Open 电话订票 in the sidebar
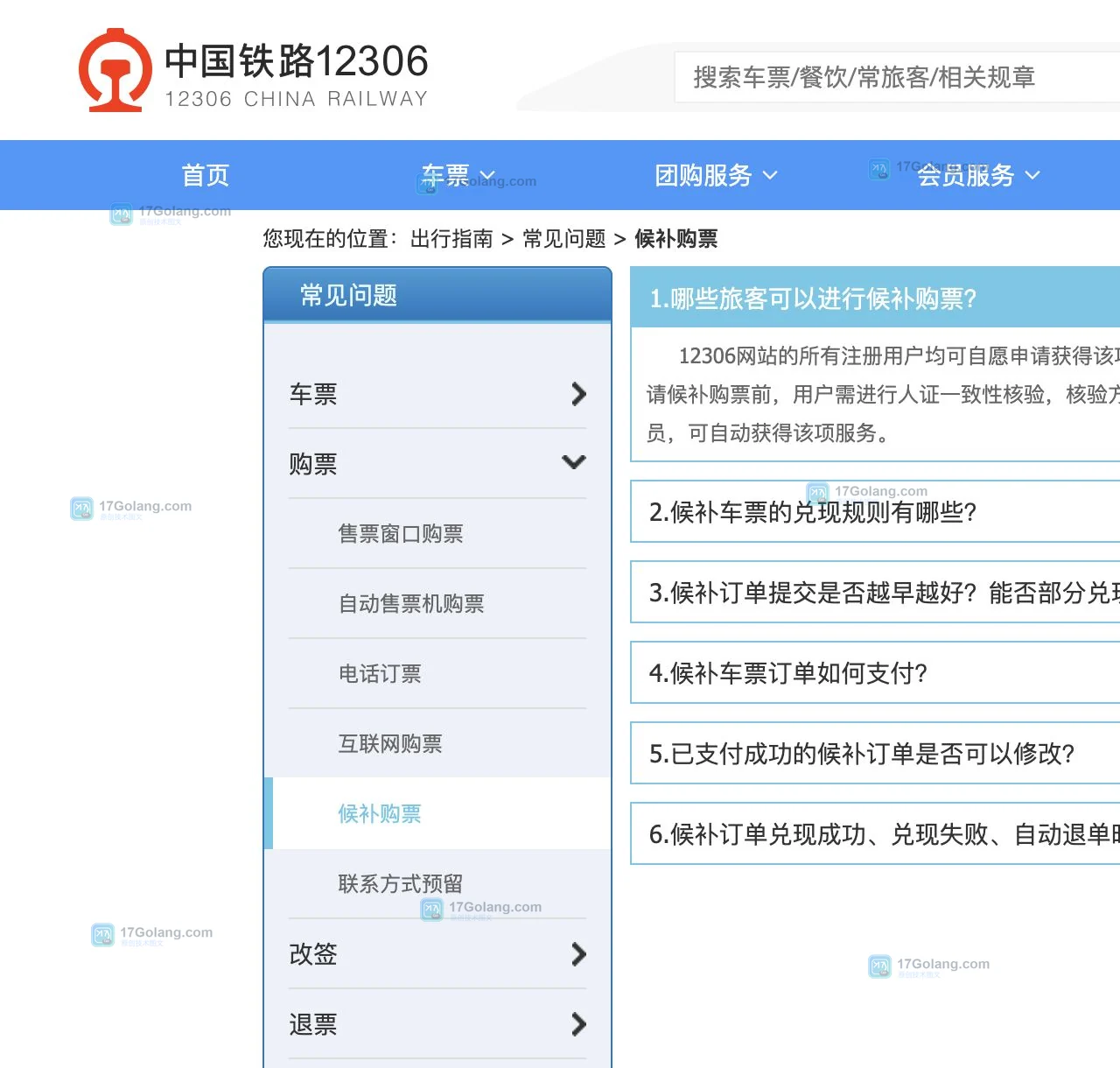Screen dimensions: 1120x1068 tap(380, 674)
